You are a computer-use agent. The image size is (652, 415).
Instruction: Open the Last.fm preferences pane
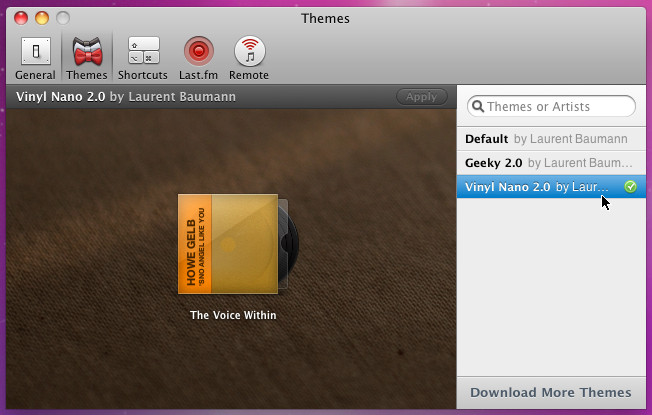(198, 58)
